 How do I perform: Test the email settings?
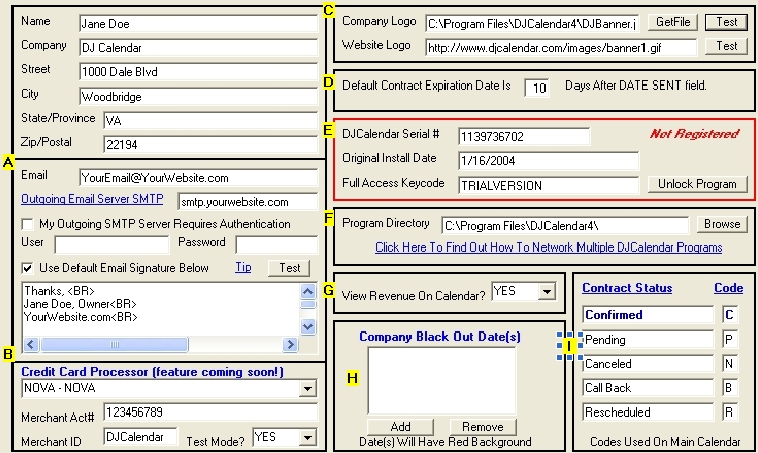pyautogui.click(x=289, y=268)
